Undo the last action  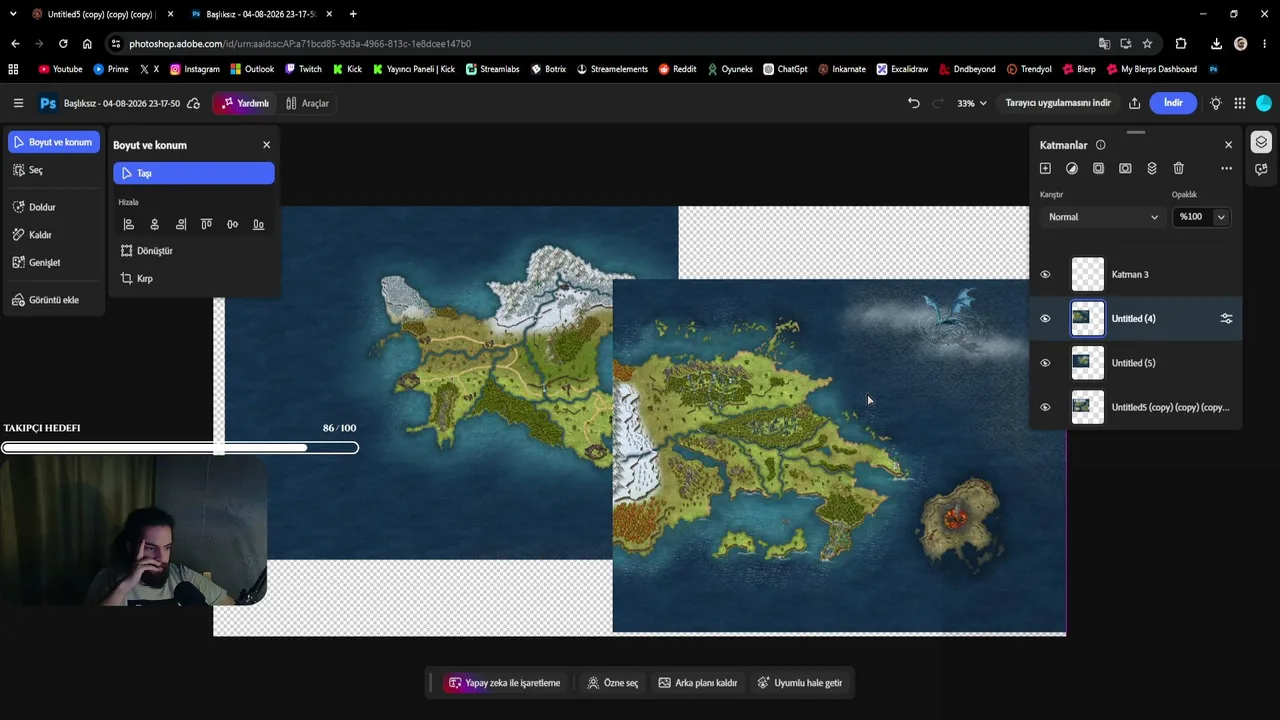(x=913, y=103)
